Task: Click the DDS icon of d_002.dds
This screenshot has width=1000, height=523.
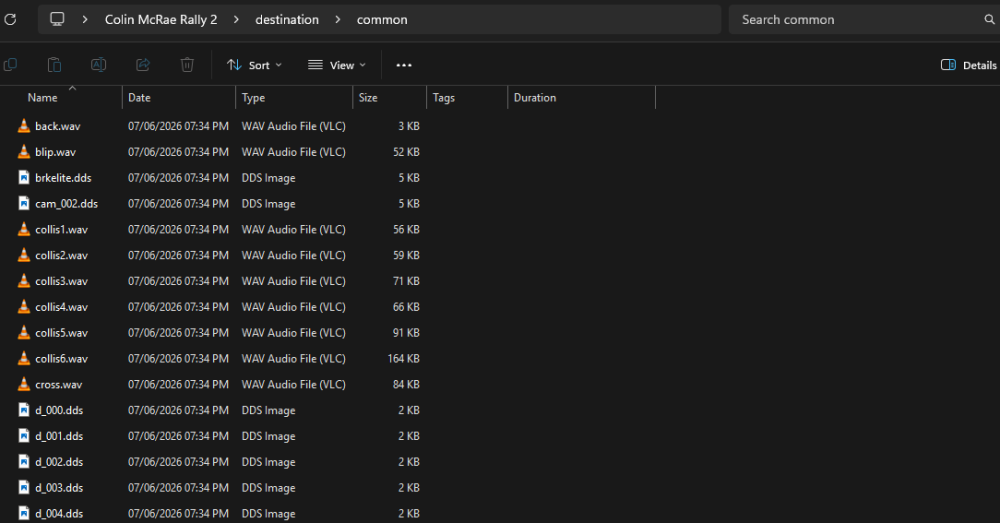Action: click(x=24, y=462)
